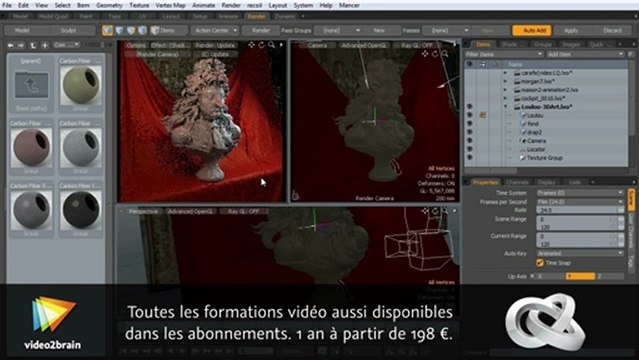
Task: Select the Edges selection mode icon
Action: (x=119, y=30)
